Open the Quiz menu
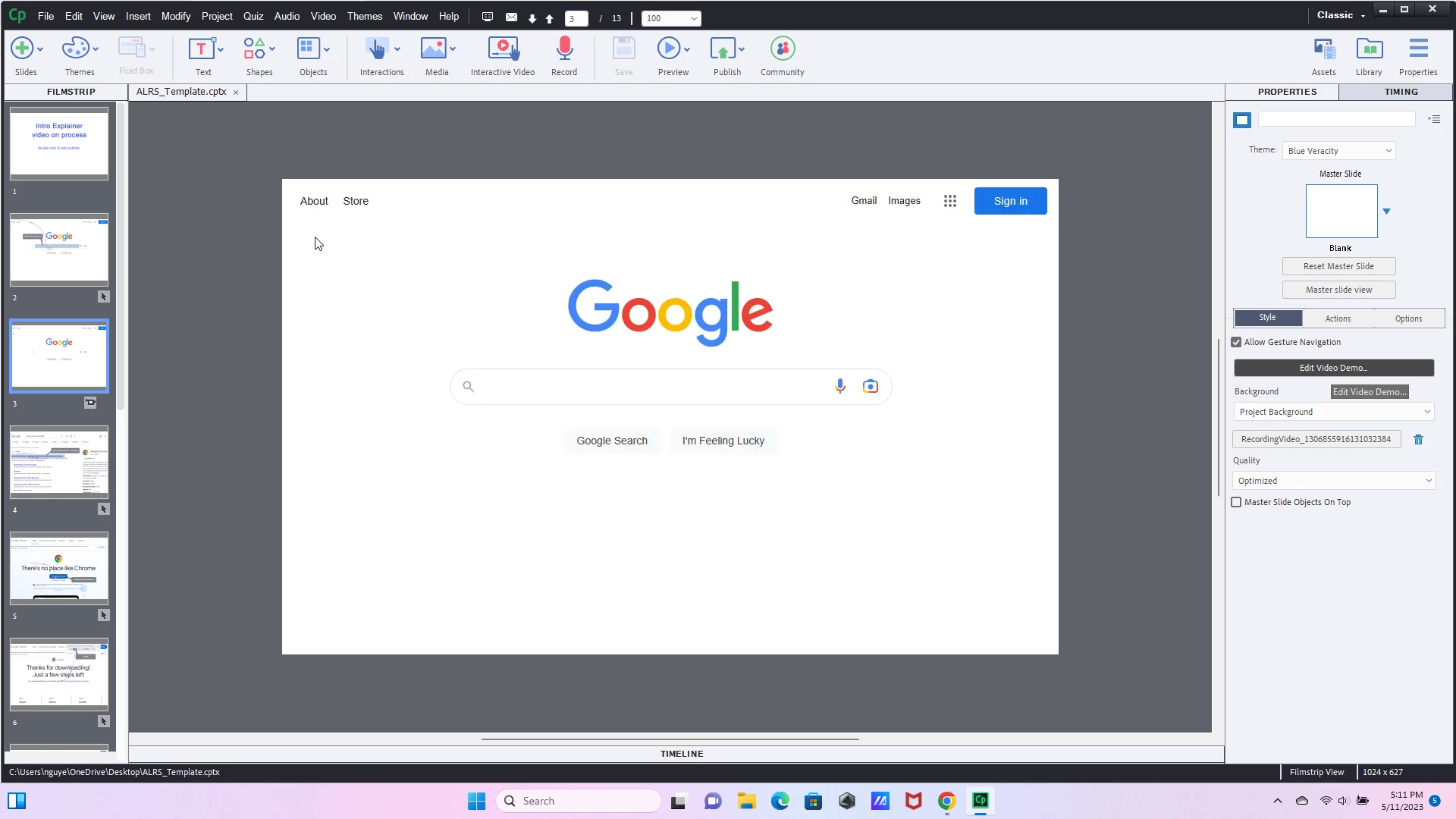Screen dimensions: 1456x819 click(253, 16)
